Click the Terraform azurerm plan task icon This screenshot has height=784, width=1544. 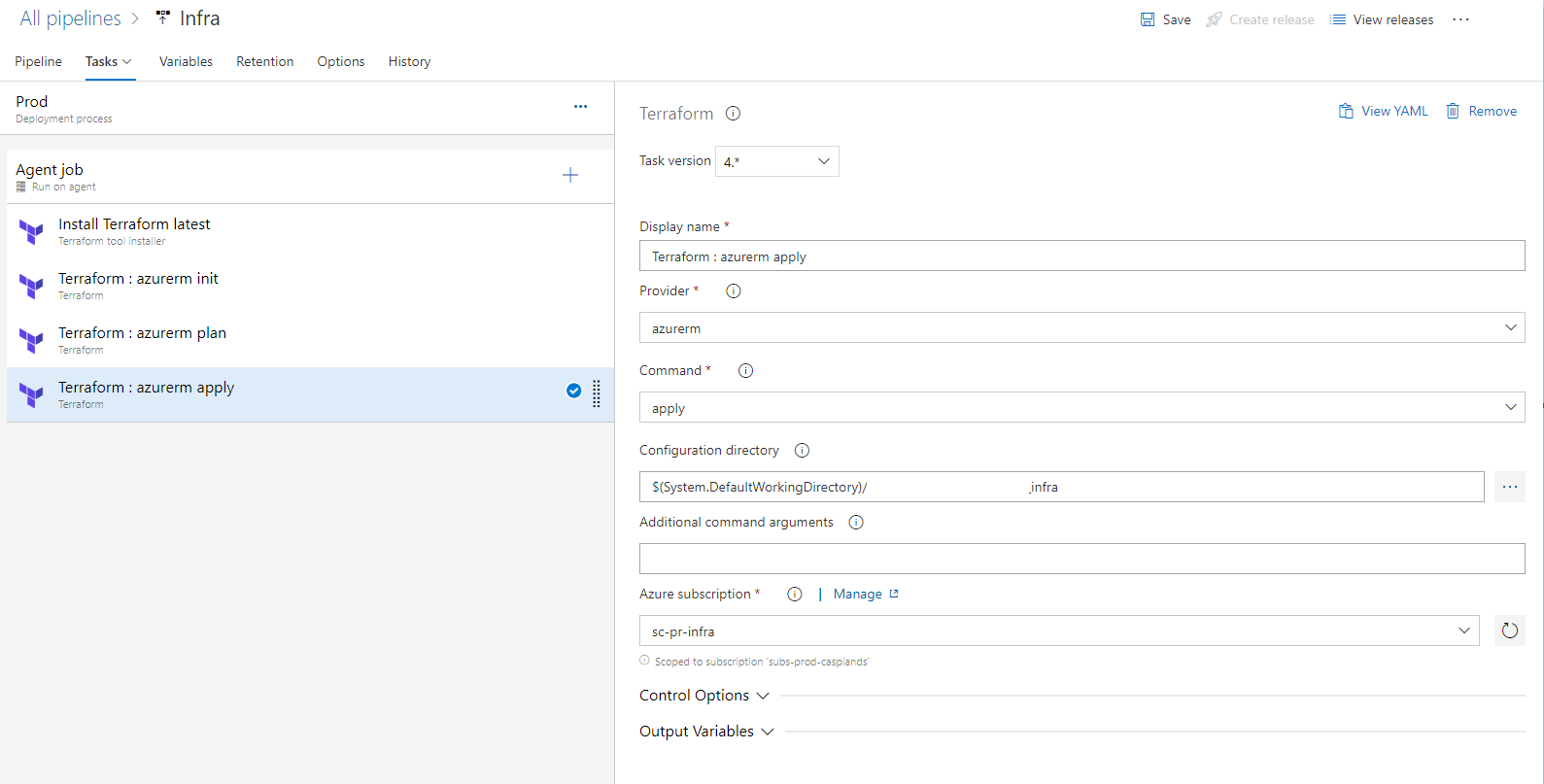(31, 341)
